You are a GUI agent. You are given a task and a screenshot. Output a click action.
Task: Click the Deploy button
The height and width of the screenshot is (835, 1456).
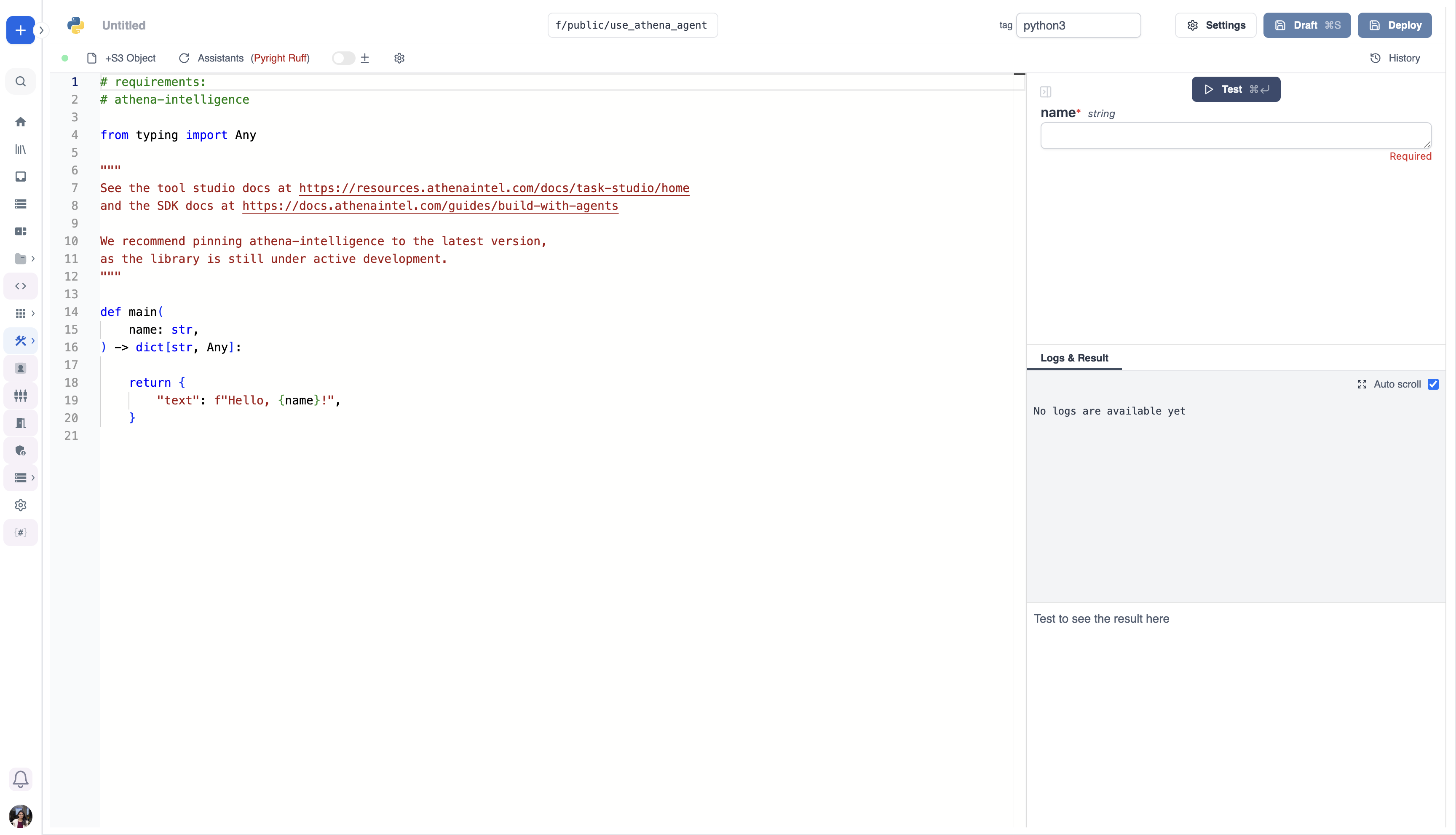(1394, 25)
